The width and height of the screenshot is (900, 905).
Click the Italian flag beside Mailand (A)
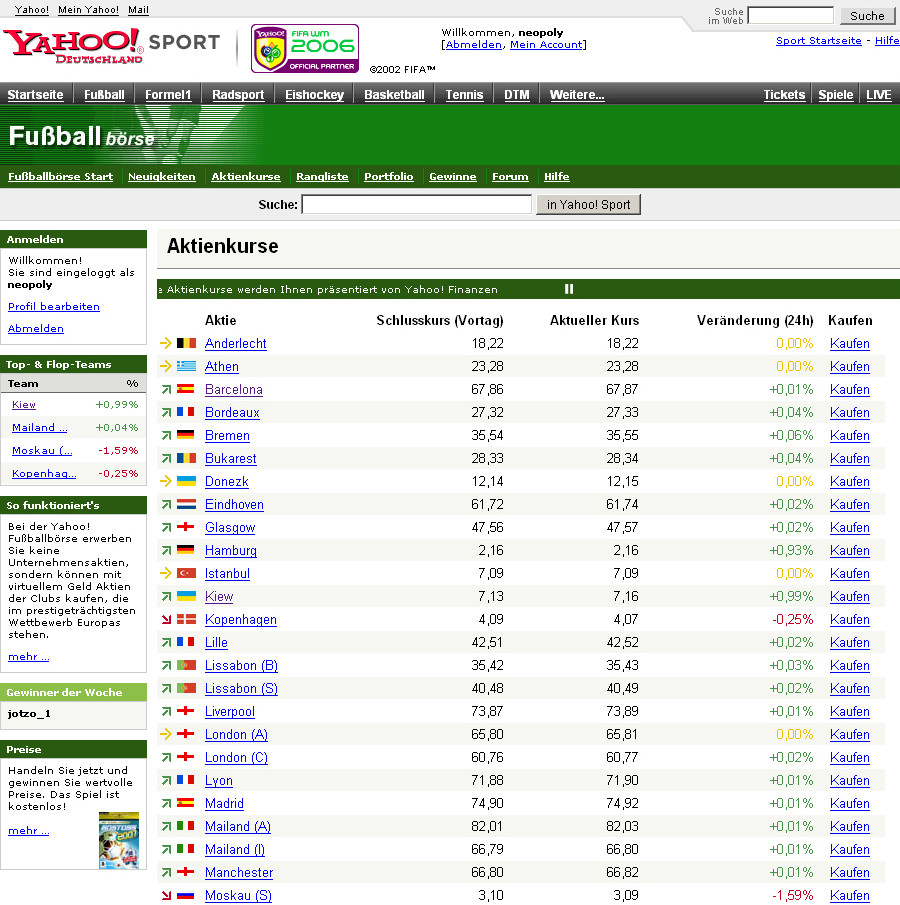coord(186,826)
